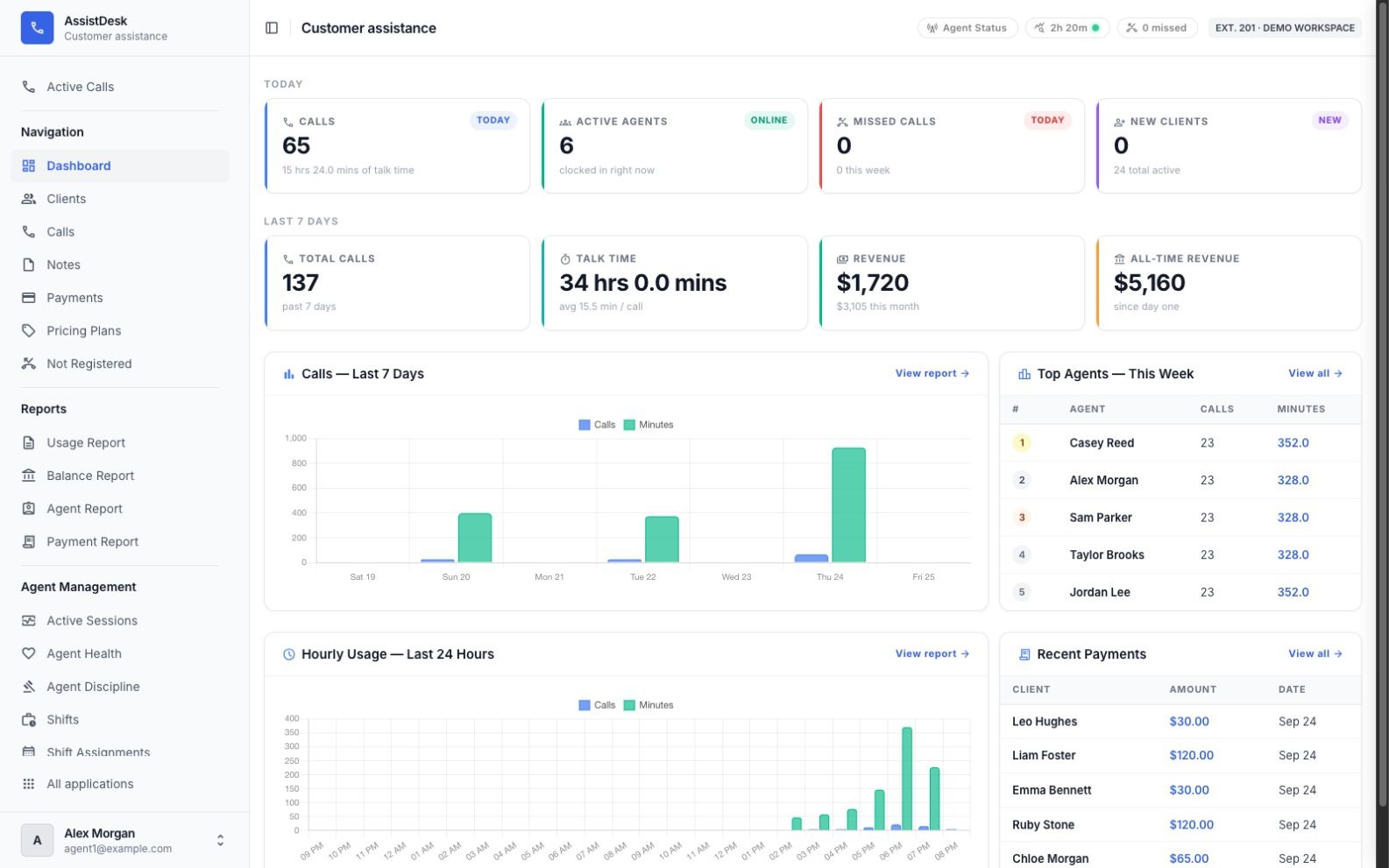Viewport: 1389px width, 868px height.
Task: Select the Emma Bennett payment row
Action: point(1180,790)
